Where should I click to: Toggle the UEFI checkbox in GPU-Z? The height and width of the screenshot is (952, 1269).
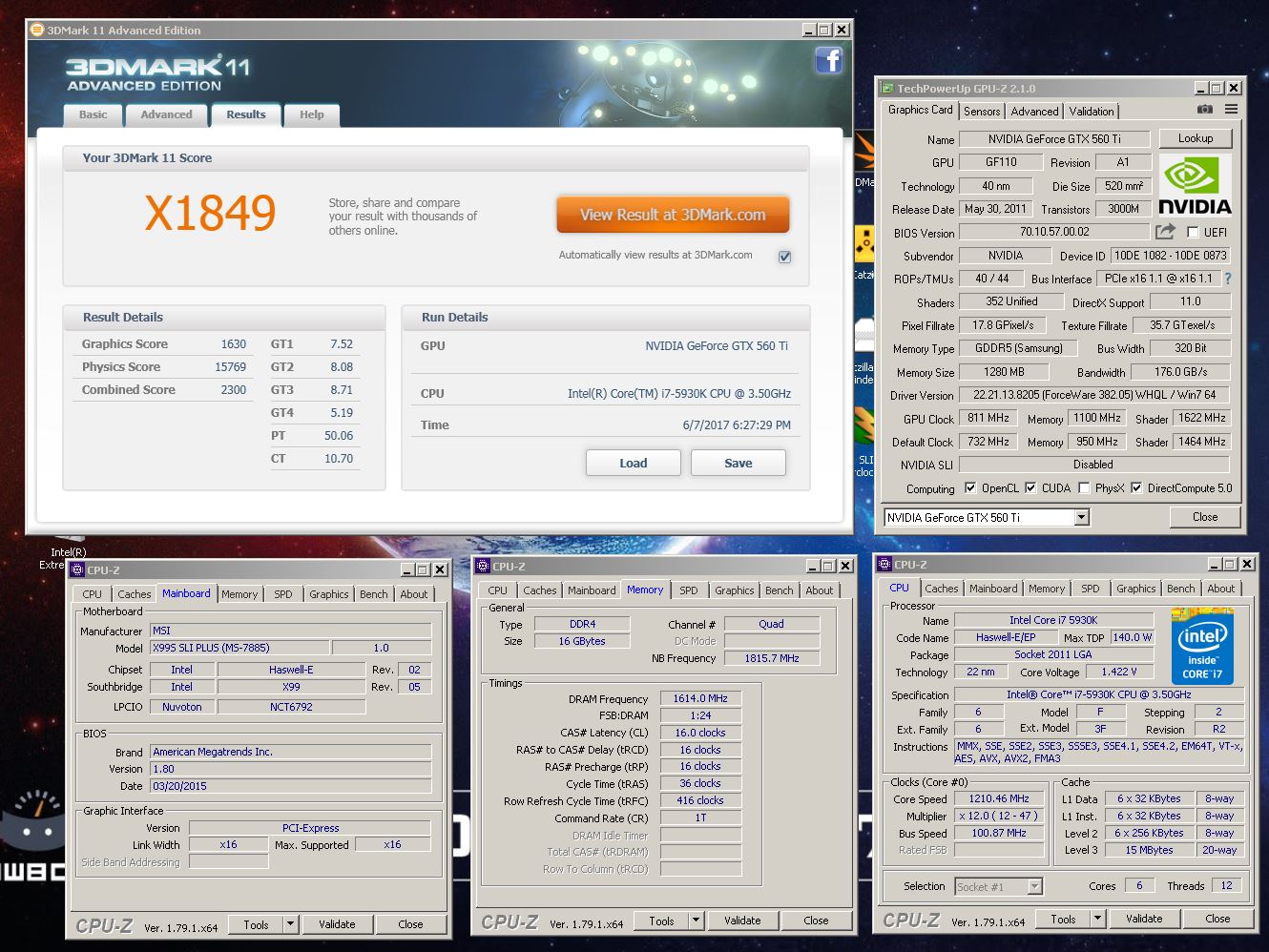click(1193, 232)
